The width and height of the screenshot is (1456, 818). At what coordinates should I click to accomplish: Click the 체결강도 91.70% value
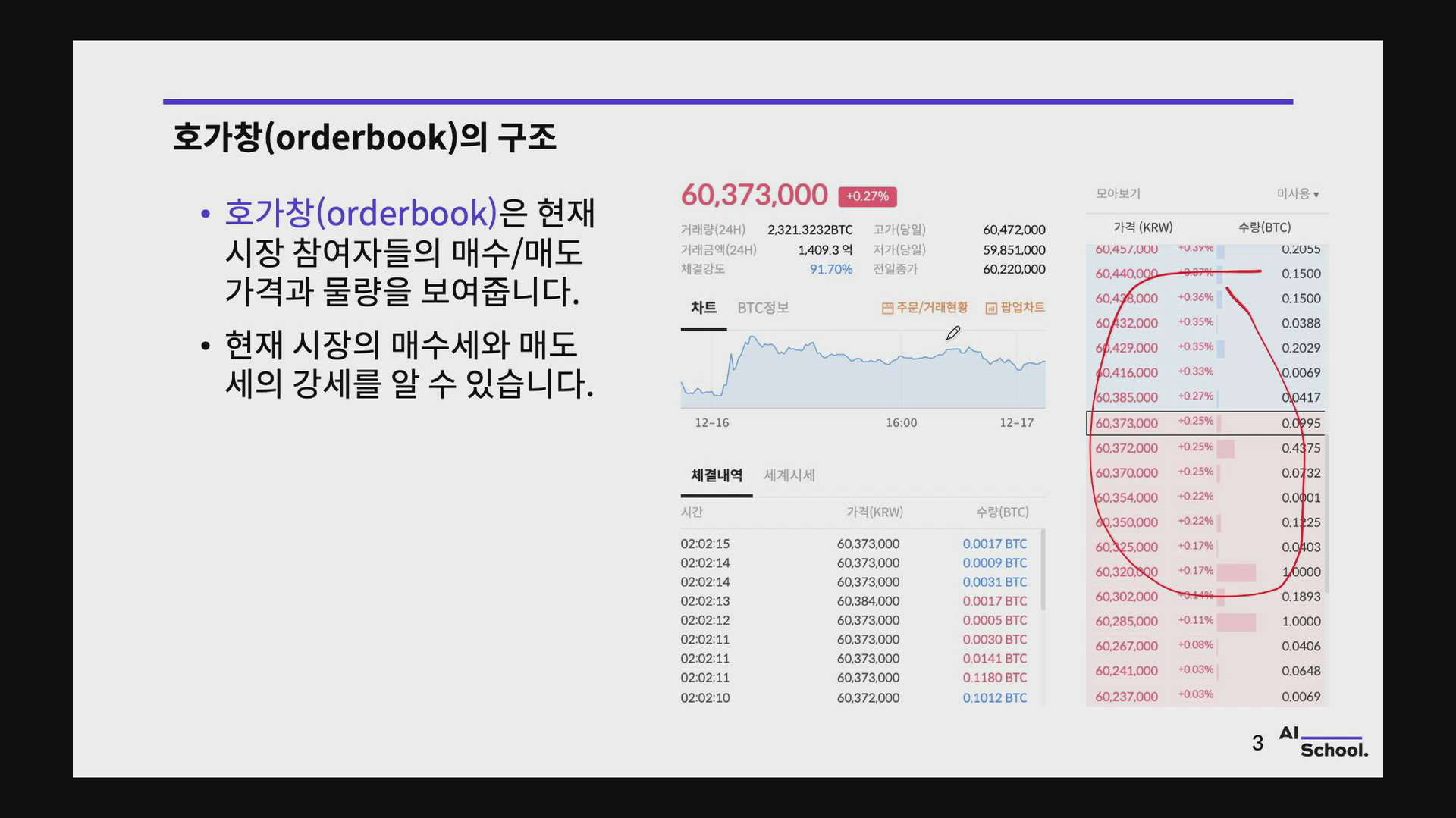tap(832, 269)
